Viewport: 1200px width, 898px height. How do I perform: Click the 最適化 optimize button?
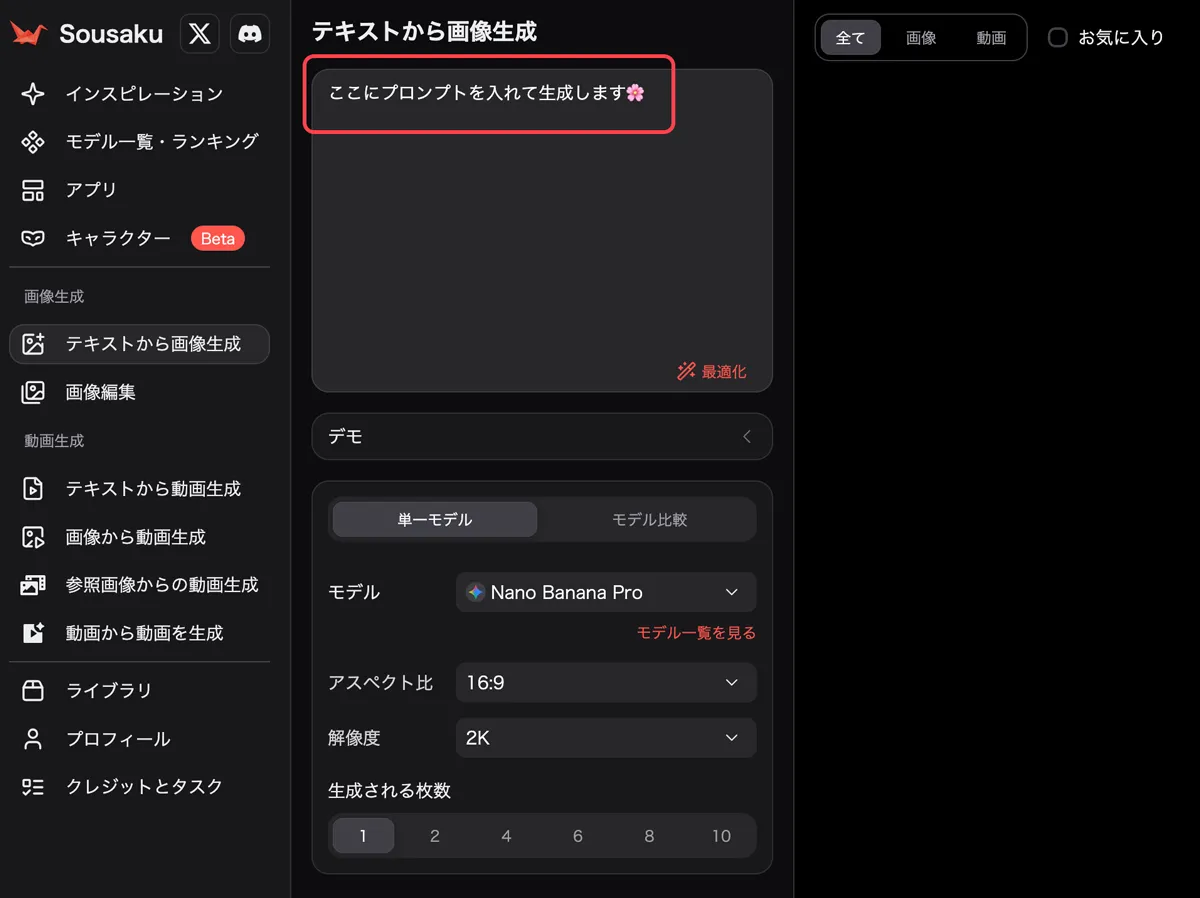point(711,372)
